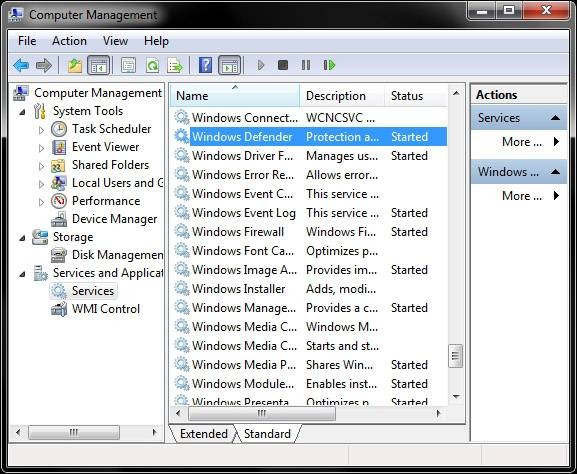Select the Windows Driver F... service
This screenshot has width=577, height=474.
point(310,156)
